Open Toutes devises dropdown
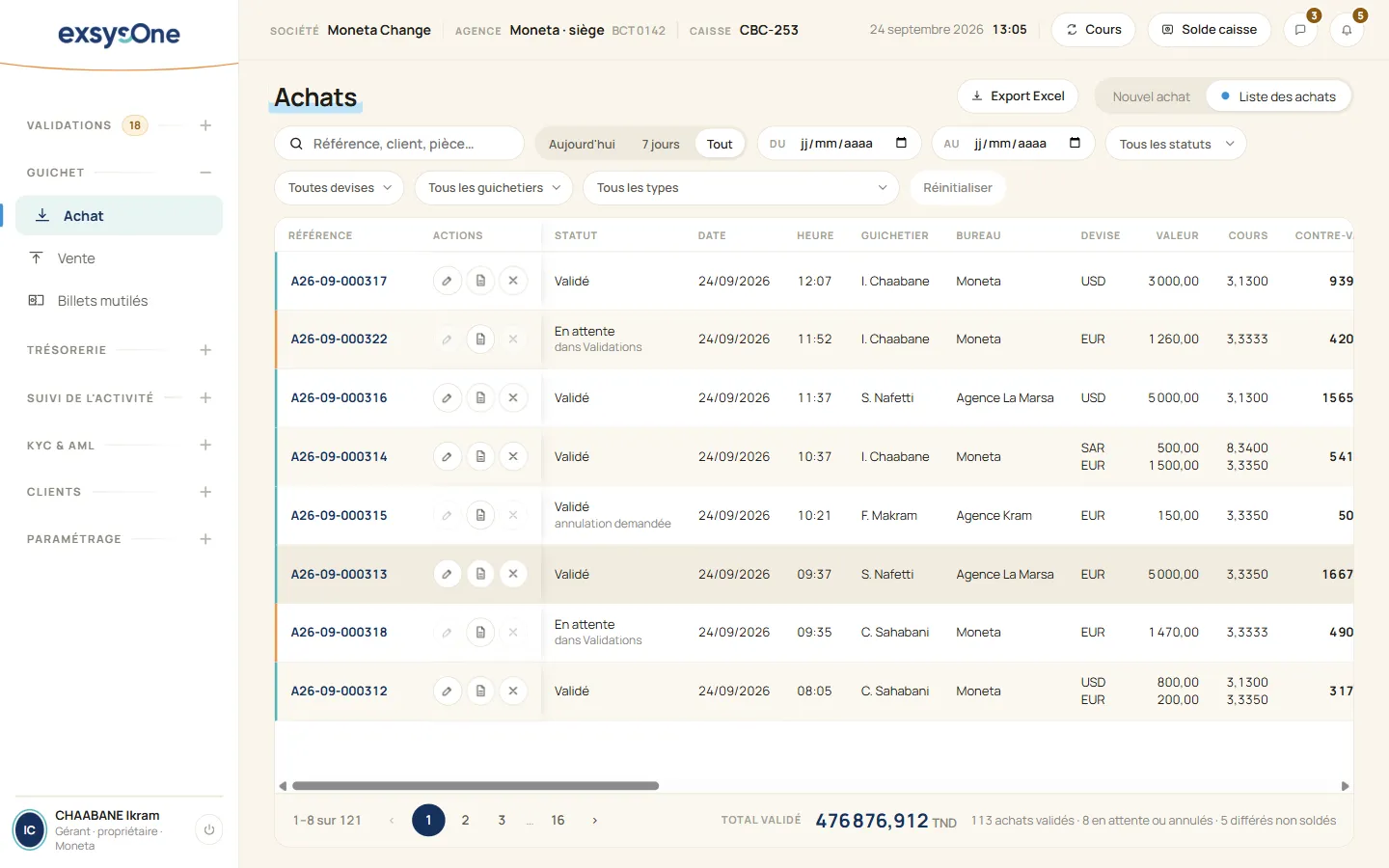The width and height of the screenshot is (1389, 868). click(x=340, y=188)
